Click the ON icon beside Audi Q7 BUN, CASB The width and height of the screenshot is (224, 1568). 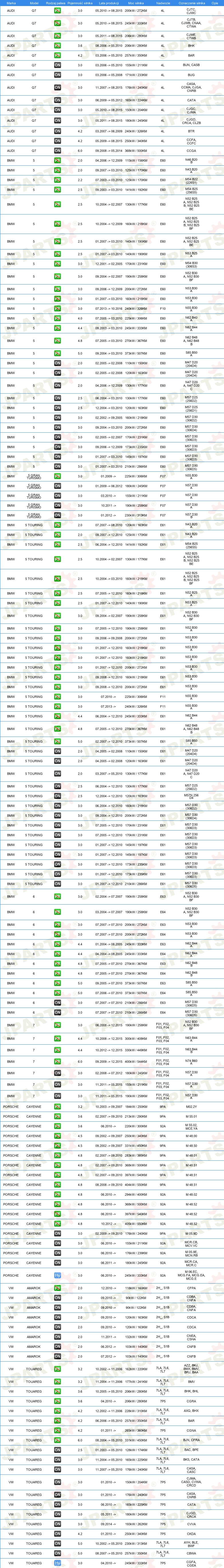point(58,65)
